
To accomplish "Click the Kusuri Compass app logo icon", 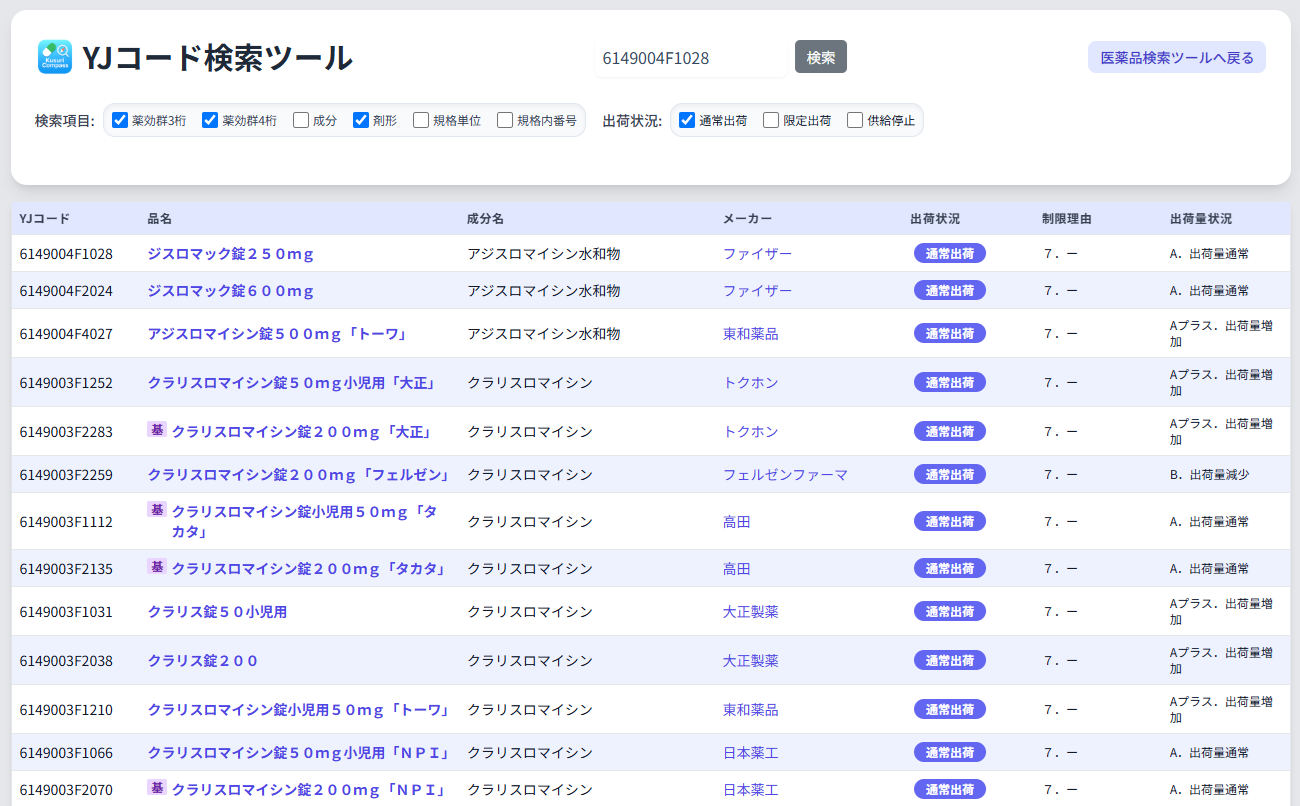I will click(55, 57).
